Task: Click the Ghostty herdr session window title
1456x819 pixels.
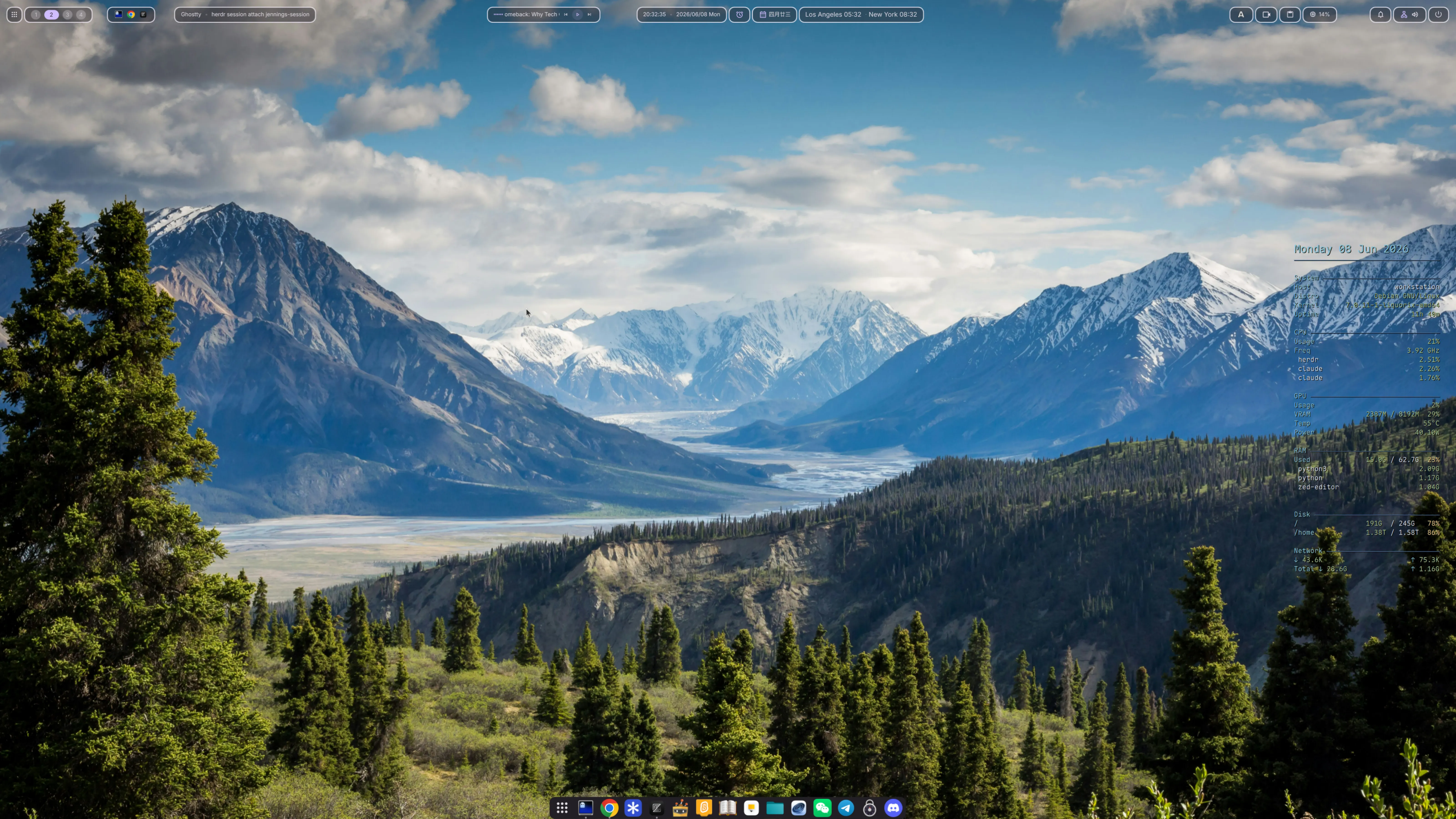Action: pos(245,15)
